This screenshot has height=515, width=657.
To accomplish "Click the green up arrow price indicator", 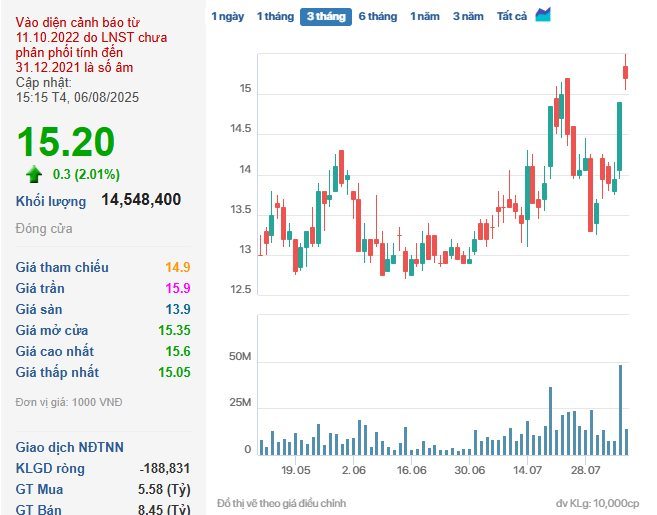I will tap(35, 174).
